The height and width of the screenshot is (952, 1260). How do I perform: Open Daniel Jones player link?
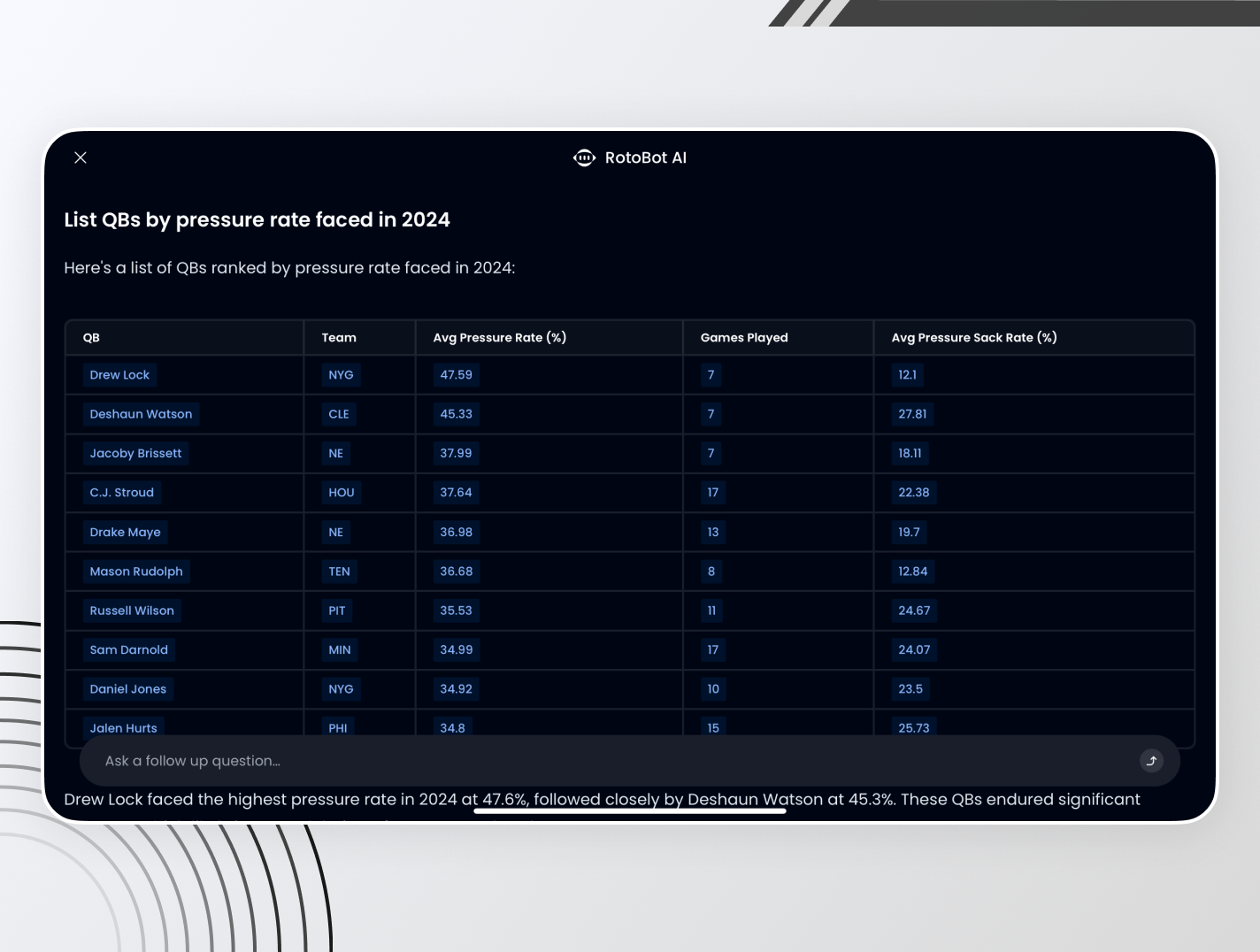click(x=127, y=689)
